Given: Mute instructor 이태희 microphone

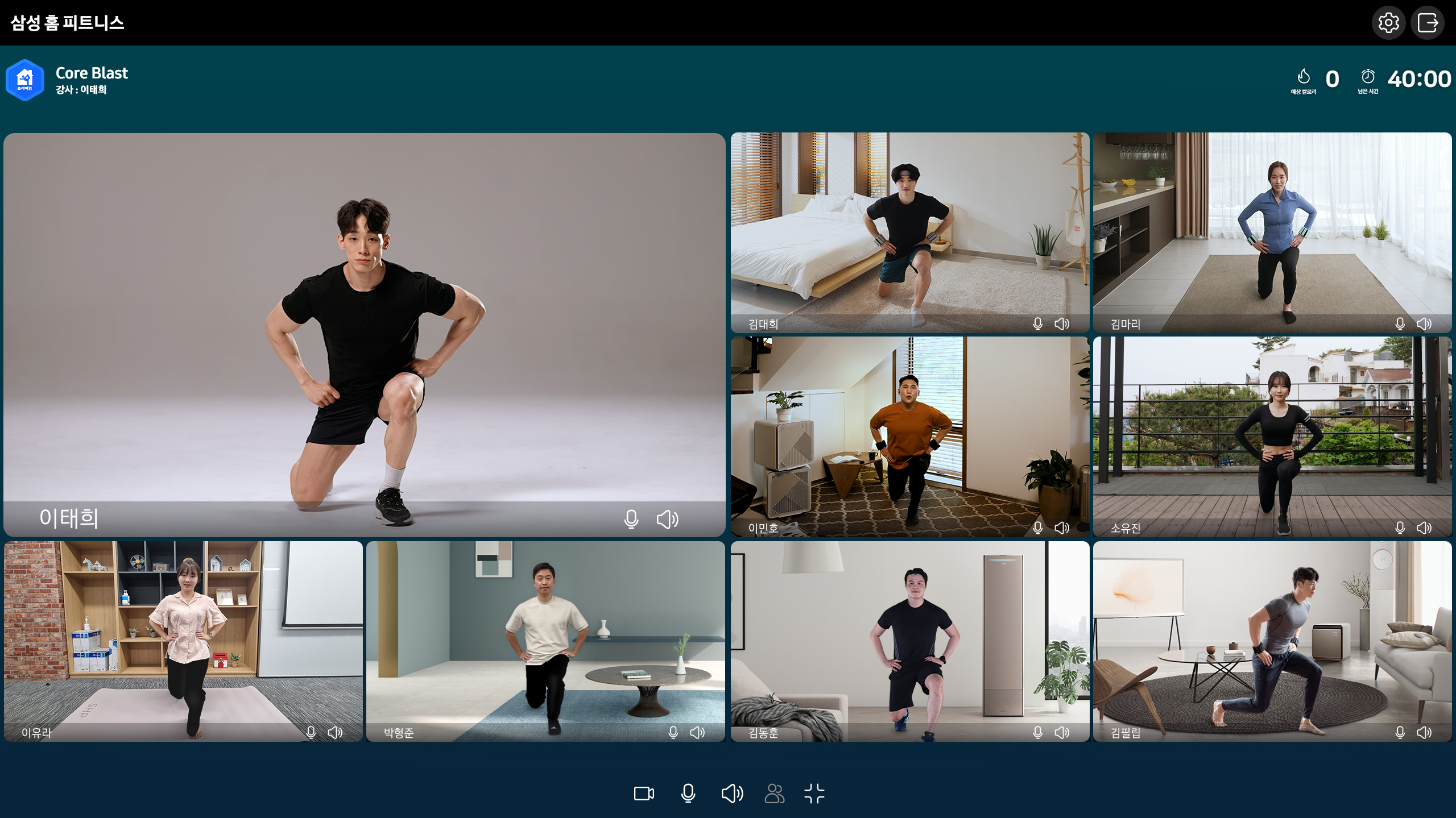Looking at the screenshot, I should point(631,519).
